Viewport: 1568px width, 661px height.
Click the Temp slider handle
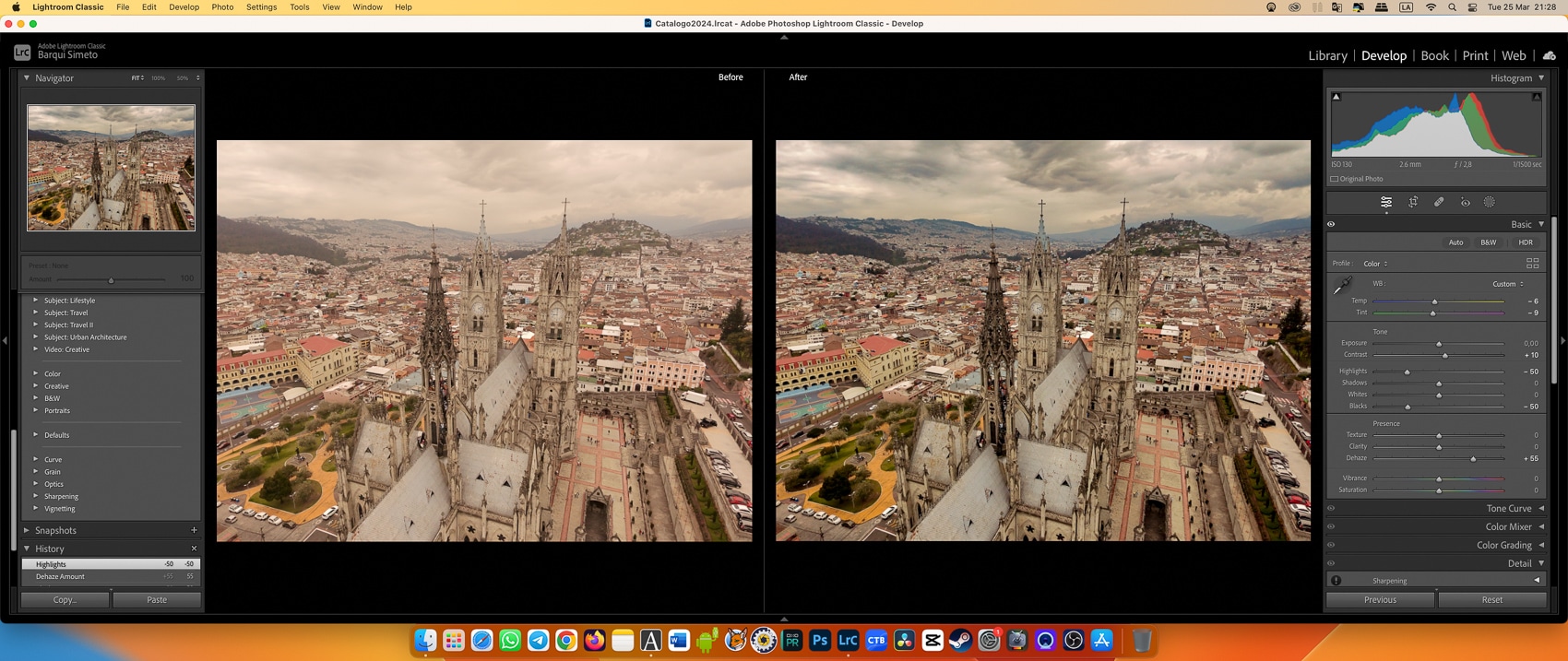[x=1434, y=301]
